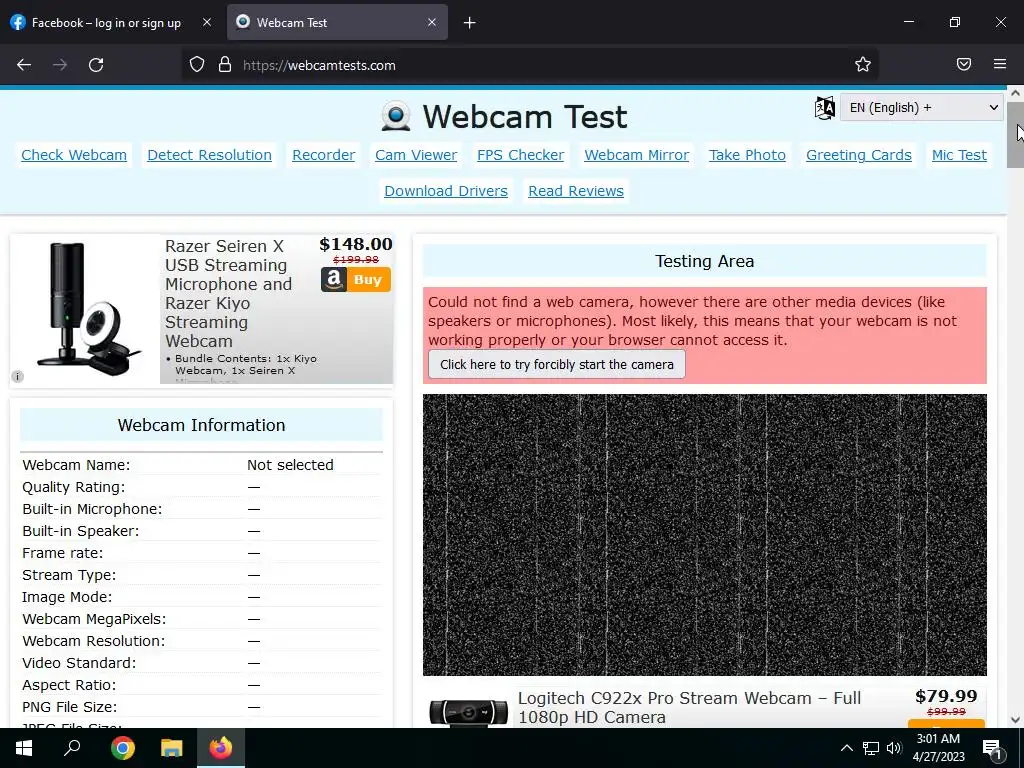Viewport: 1024px width, 768px height.
Task: Click the page scrollbar down arrow
Action: point(1016,720)
